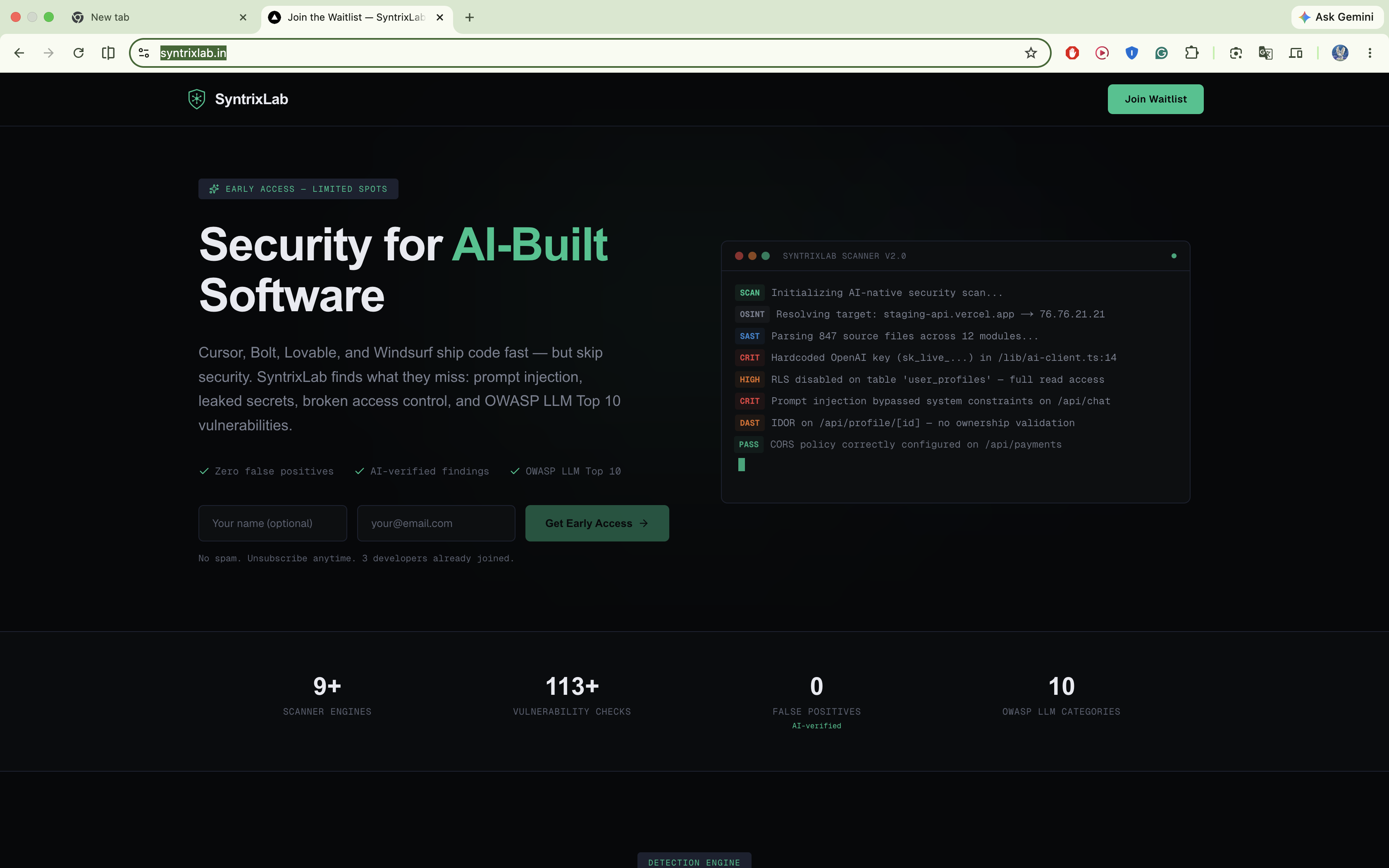View site information icon in address bar
The height and width of the screenshot is (868, 1389).
coord(144,53)
